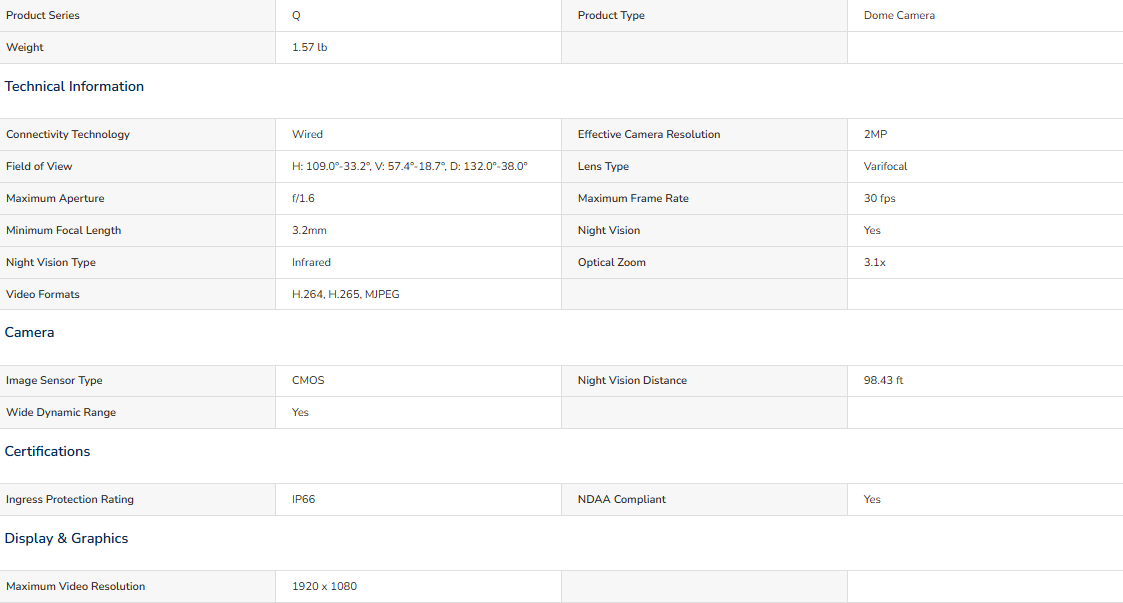The height and width of the screenshot is (603, 1123).
Task: Click the Field of View value text
Action: coord(410,166)
